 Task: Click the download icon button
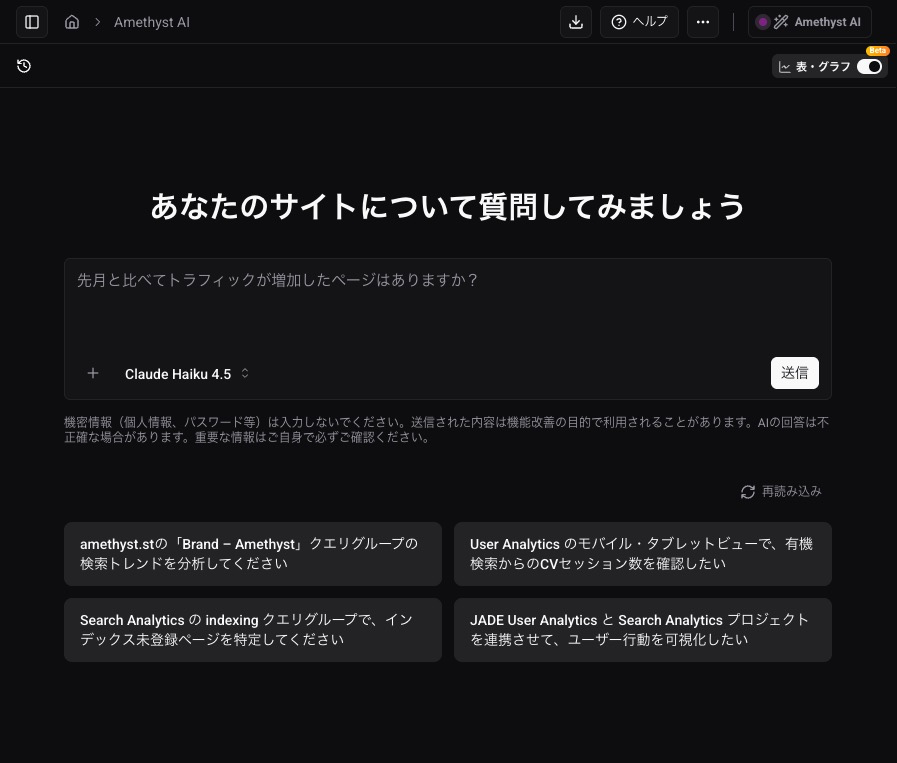coord(575,22)
